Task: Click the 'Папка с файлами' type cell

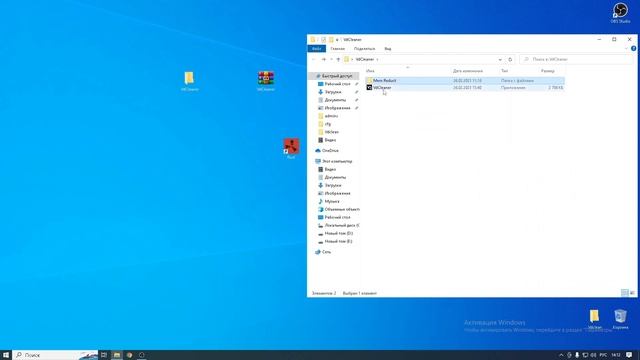Action: coord(517,80)
